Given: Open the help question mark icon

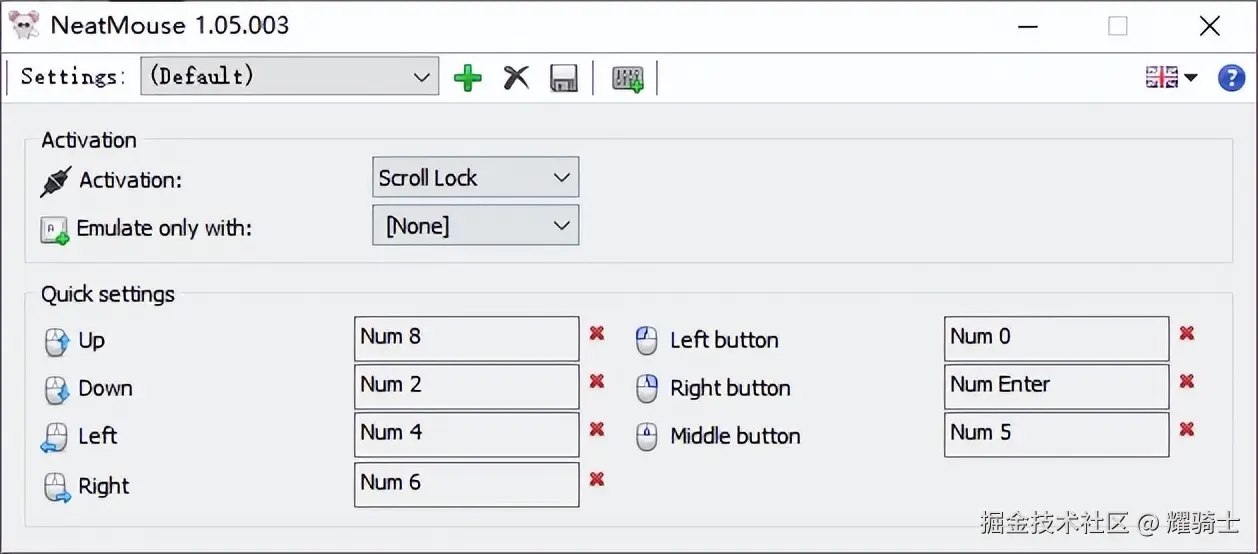Looking at the screenshot, I should (x=1230, y=78).
